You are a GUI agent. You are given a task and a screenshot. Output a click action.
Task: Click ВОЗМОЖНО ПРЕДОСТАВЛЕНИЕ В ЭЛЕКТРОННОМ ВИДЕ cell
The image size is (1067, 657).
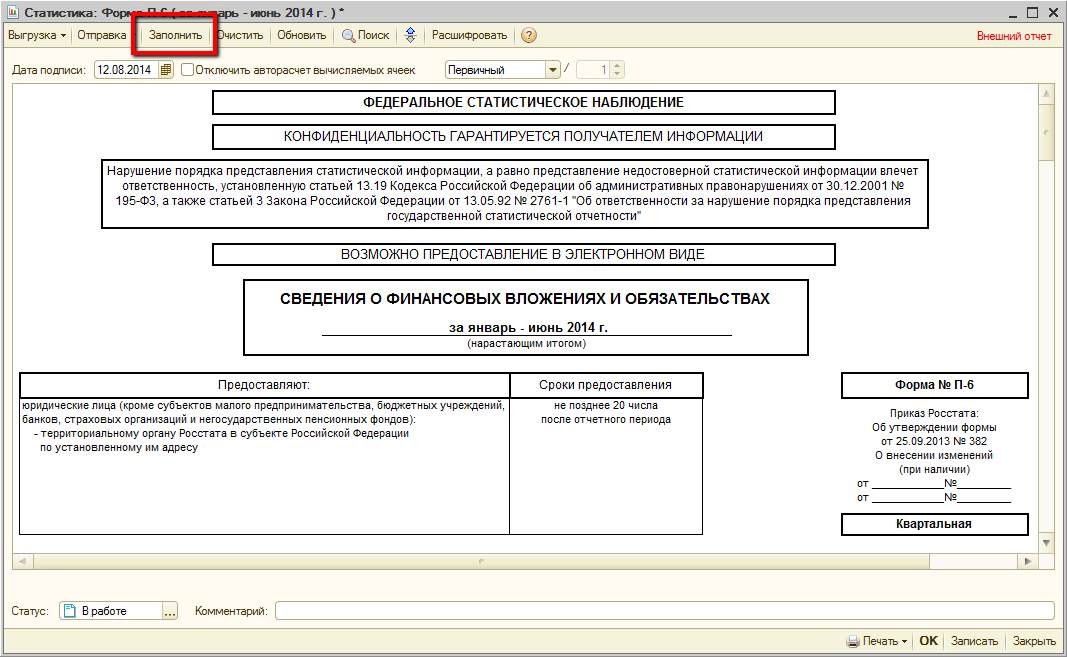click(x=523, y=254)
